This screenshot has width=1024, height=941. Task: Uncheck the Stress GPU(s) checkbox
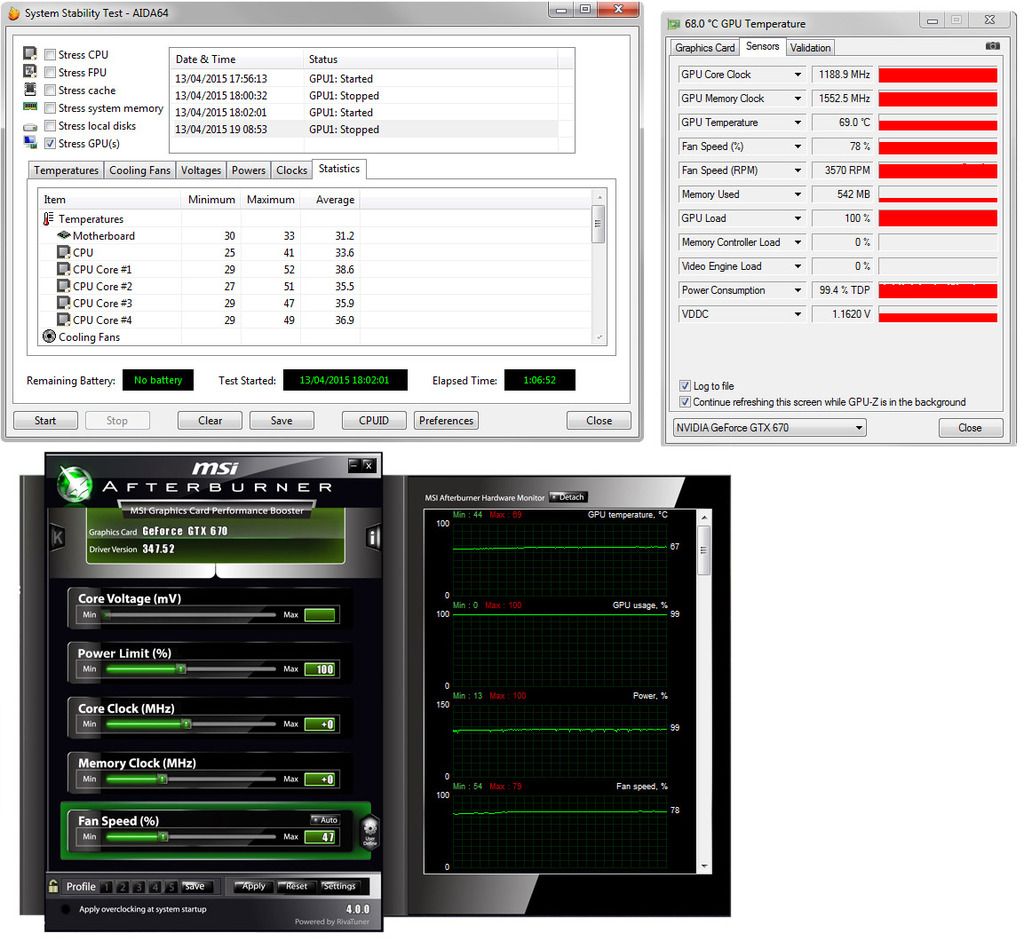pos(50,144)
